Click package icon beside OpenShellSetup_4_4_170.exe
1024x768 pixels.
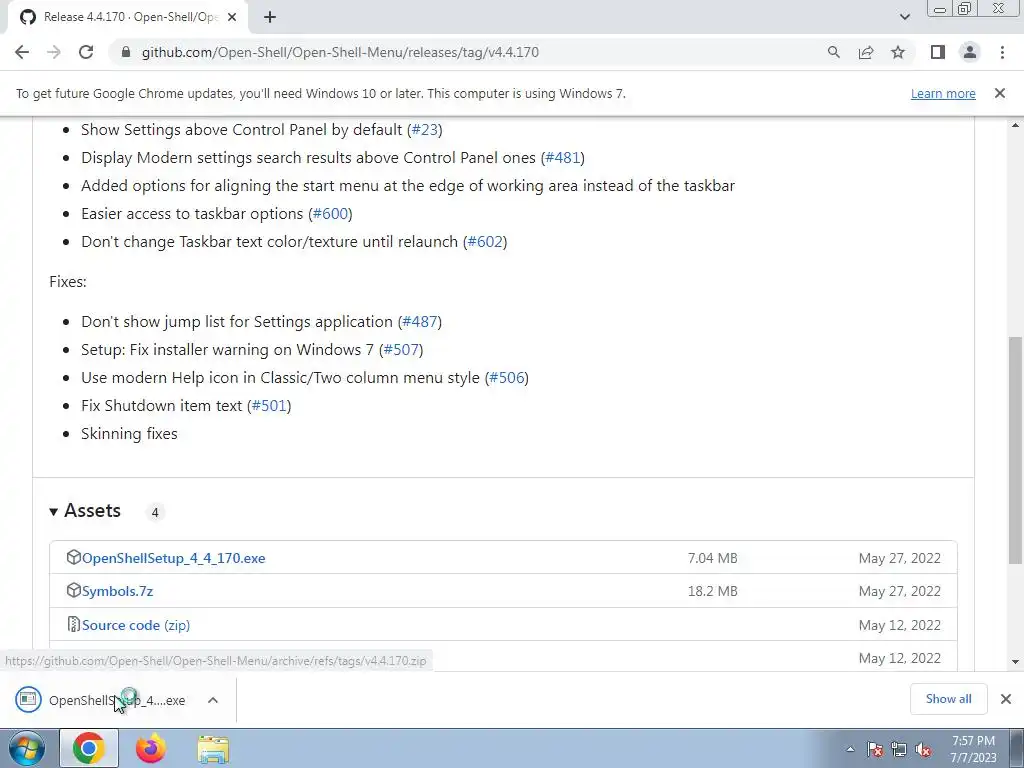pyautogui.click(x=73, y=557)
